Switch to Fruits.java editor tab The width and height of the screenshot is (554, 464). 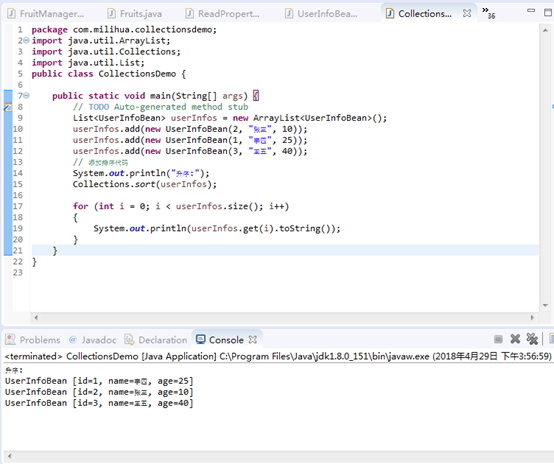tap(135, 14)
